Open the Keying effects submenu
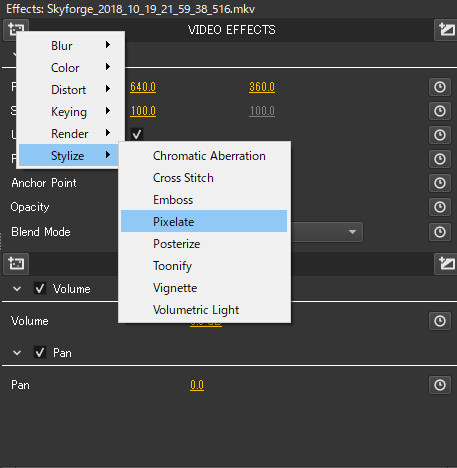Viewport: 457px width, 468px height. (x=70, y=112)
